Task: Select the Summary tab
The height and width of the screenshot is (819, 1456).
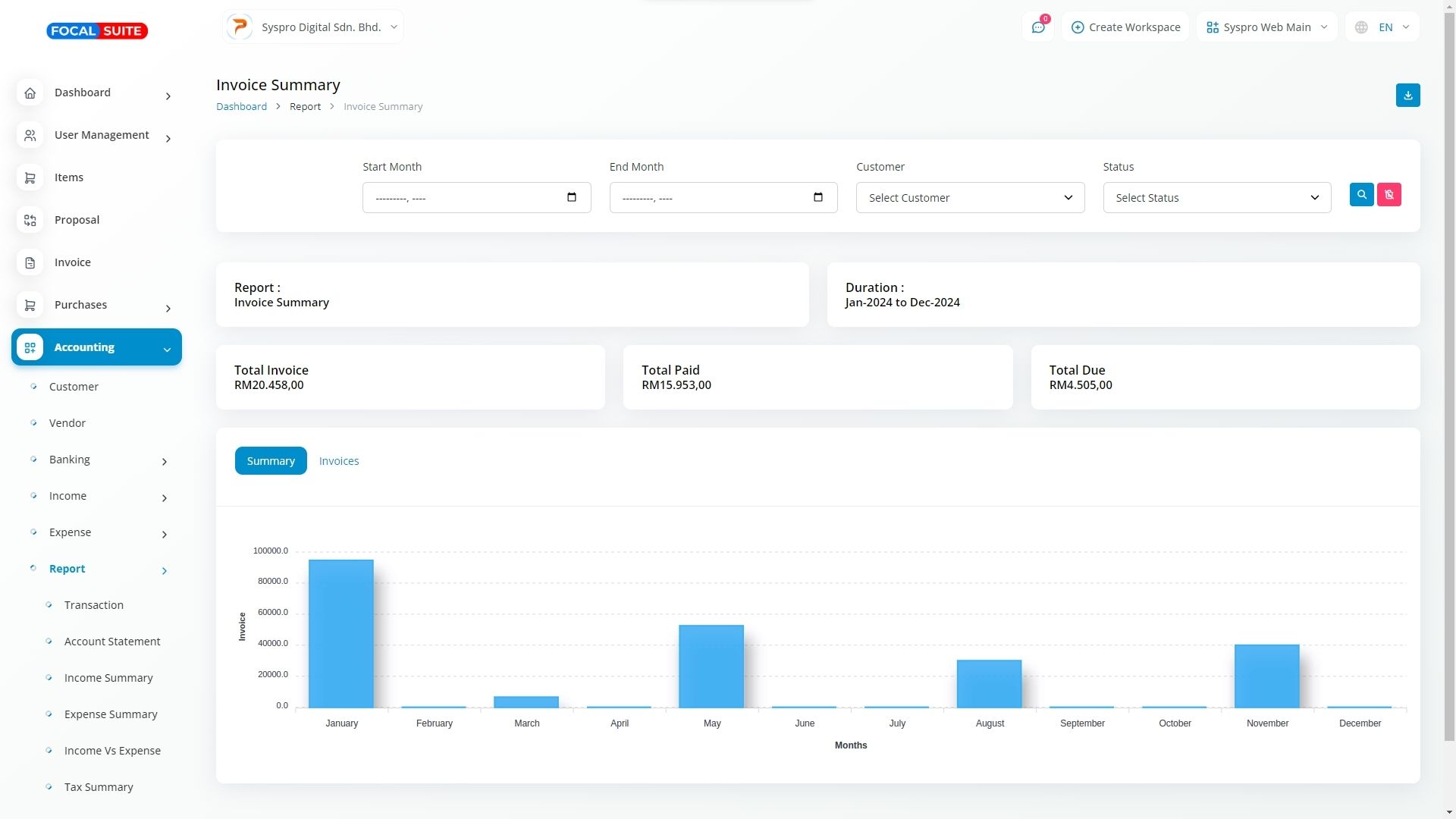Action: pos(271,461)
